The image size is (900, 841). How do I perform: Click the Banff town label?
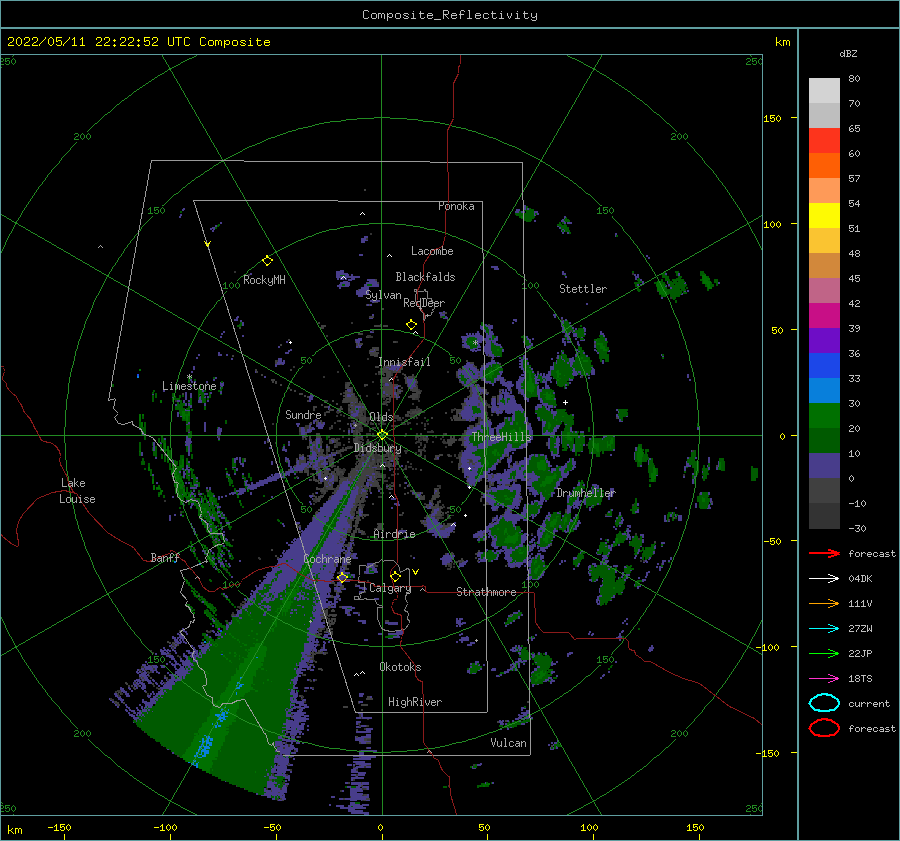point(165,557)
